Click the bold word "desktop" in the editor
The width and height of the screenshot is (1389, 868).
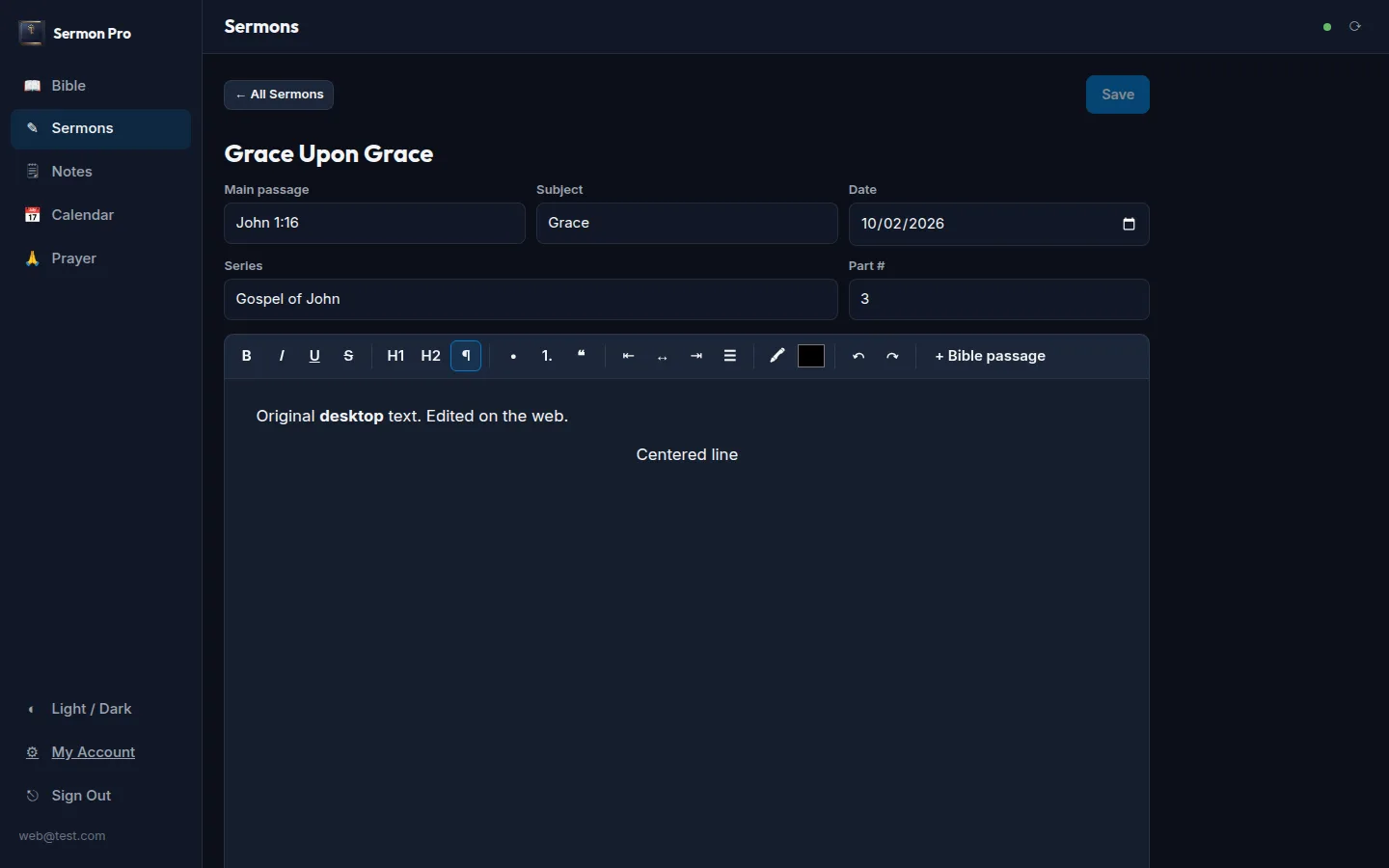coord(351,417)
